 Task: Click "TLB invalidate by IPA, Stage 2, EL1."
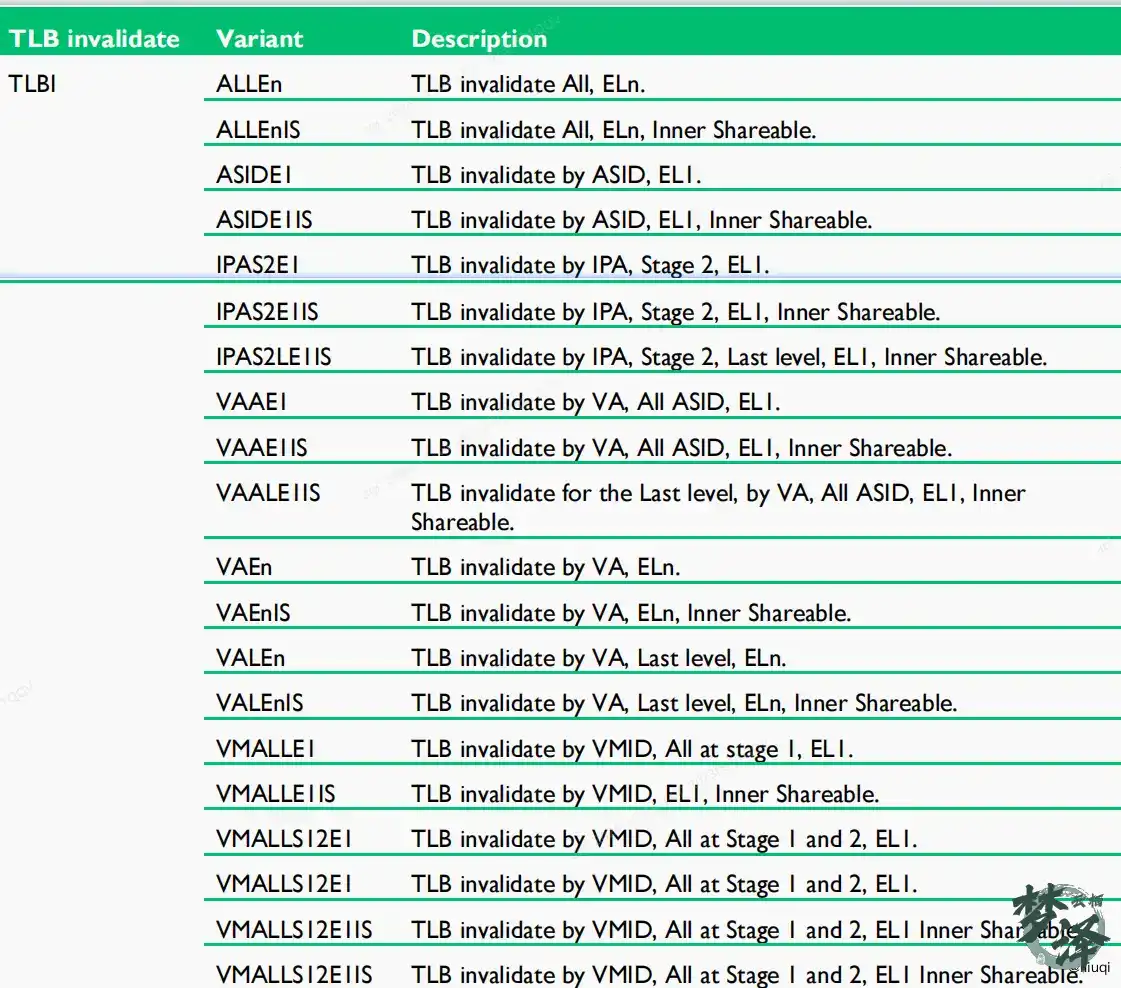tap(590, 265)
